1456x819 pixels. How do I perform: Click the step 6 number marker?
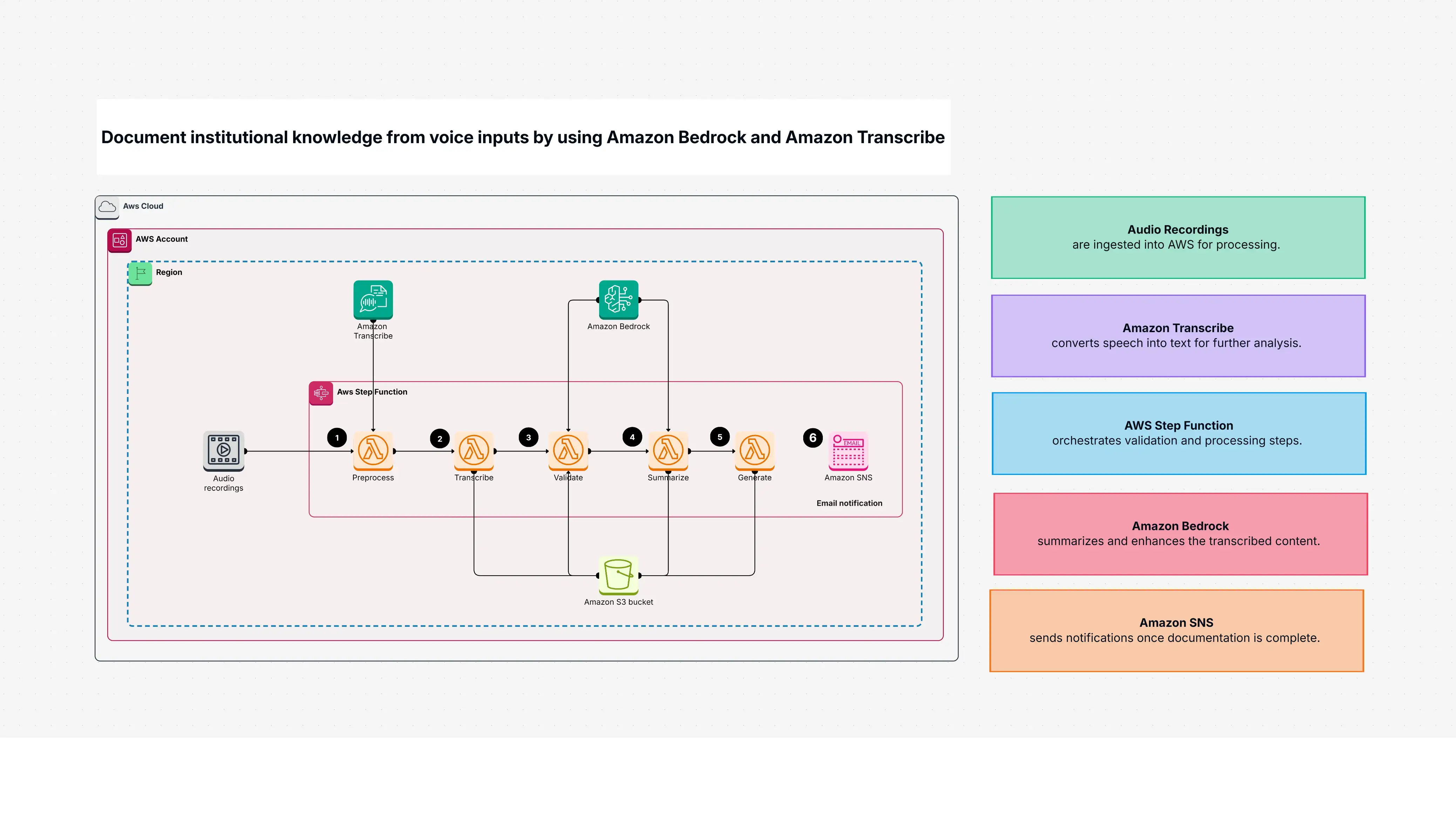point(813,438)
